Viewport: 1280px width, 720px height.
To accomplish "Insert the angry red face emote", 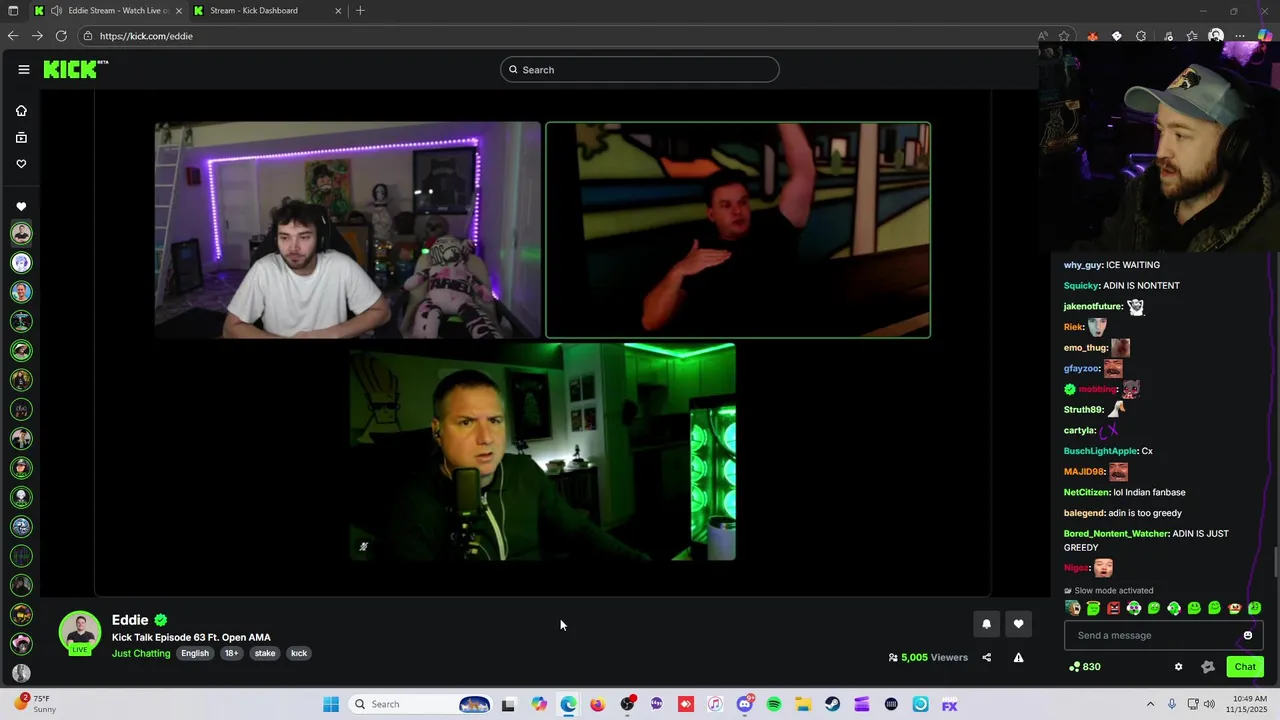I will coord(1113,608).
